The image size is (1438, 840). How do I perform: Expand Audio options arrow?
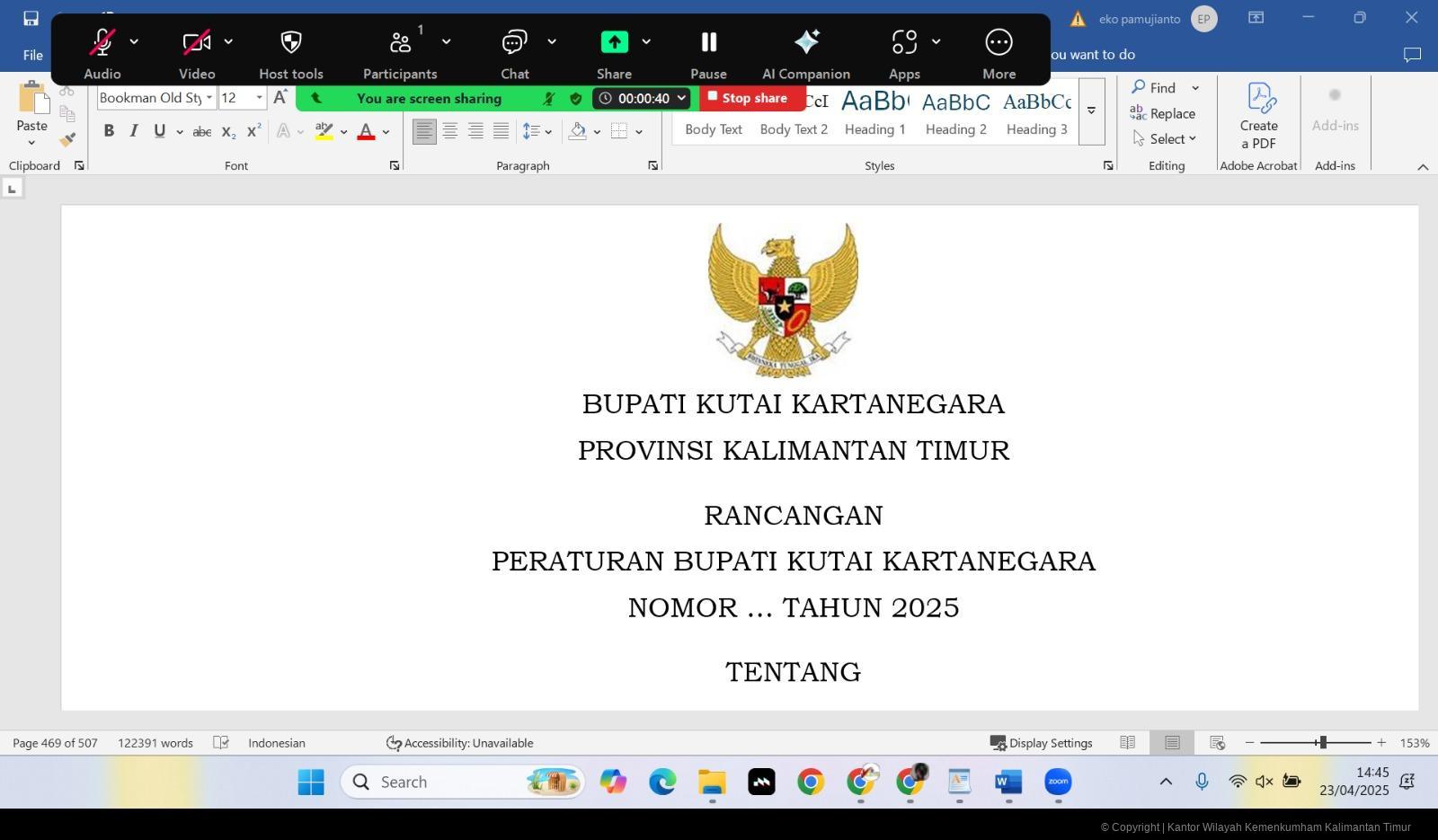pyautogui.click(x=134, y=41)
